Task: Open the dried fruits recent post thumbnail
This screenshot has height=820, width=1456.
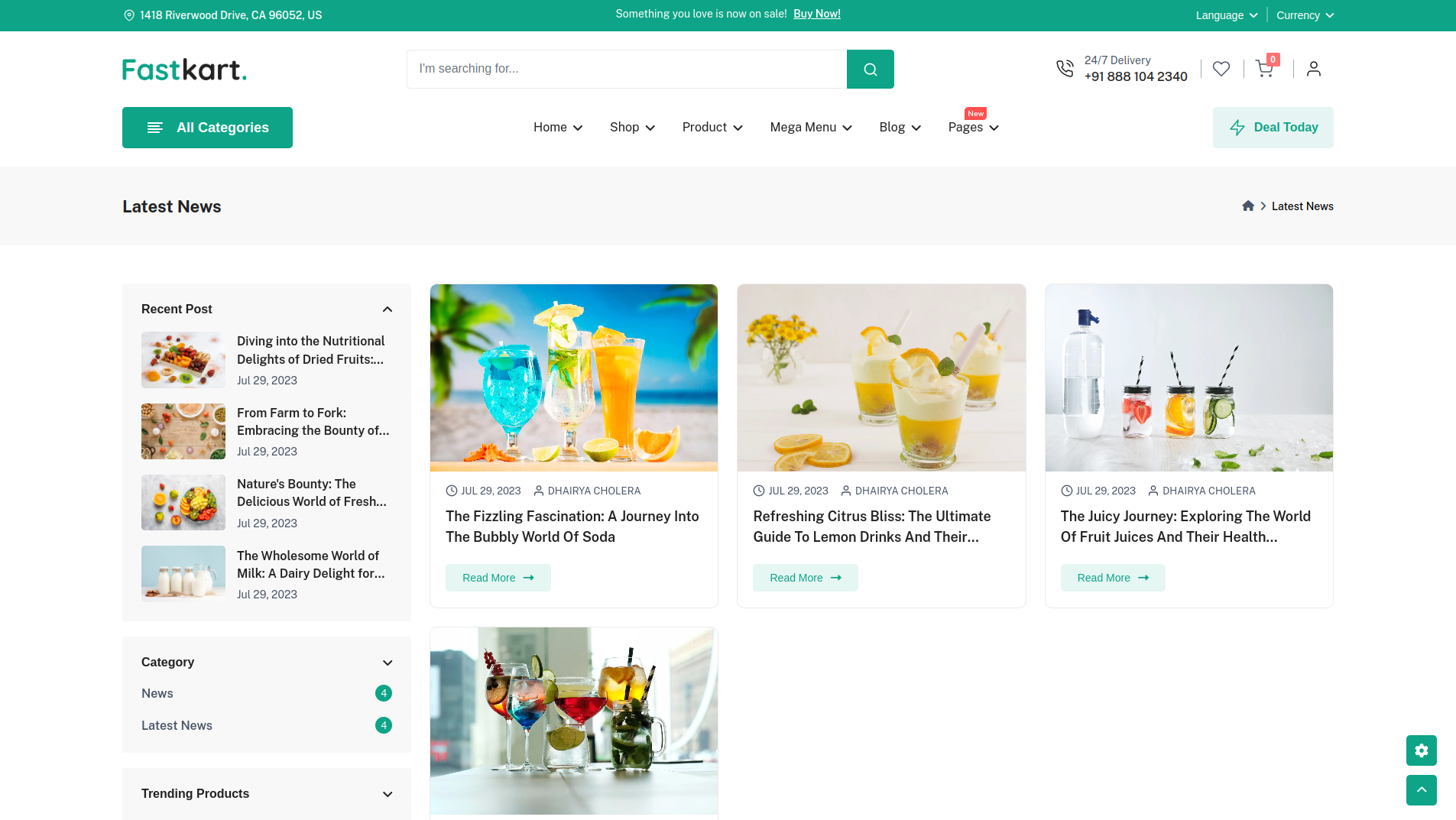Action: pyautogui.click(x=183, y=360)
